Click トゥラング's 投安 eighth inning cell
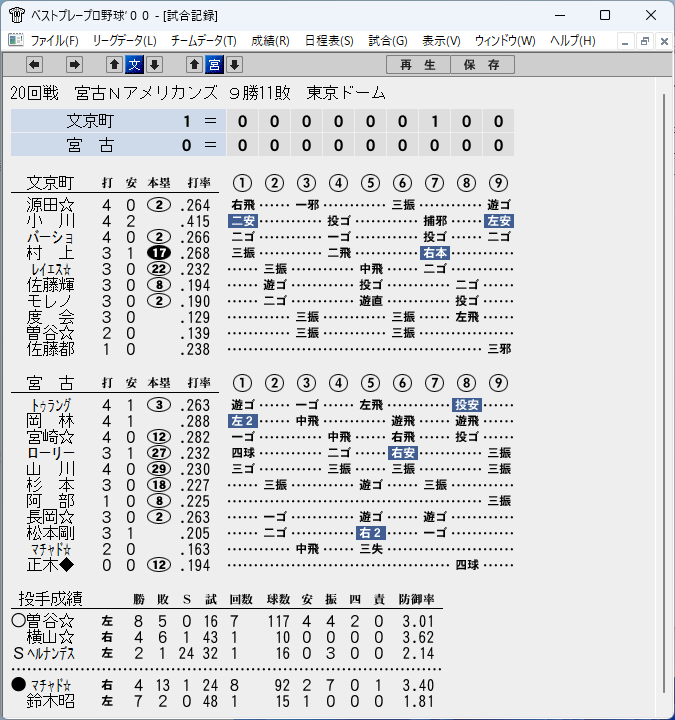The width and height of the screenshot is (675, 720). click(467, 405)
